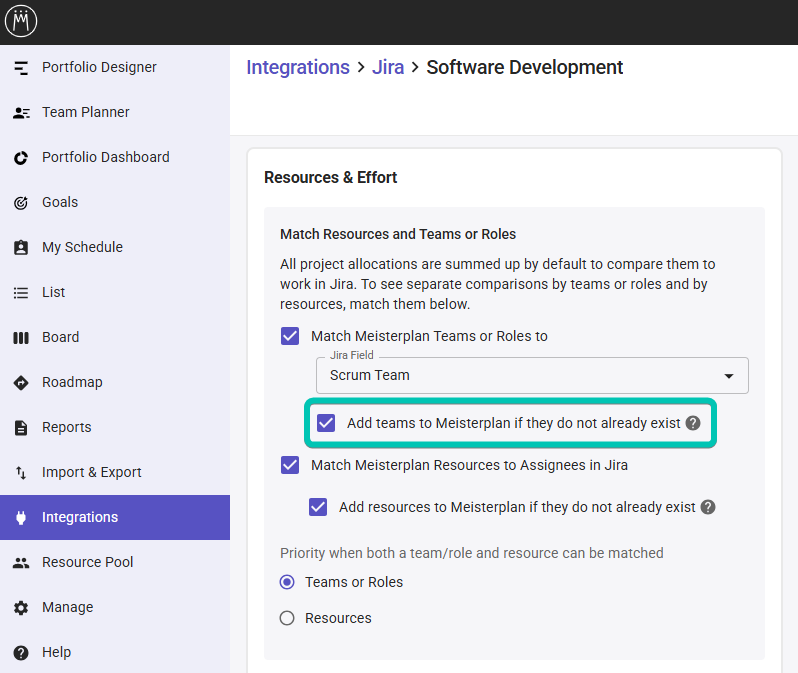The height and width of the screenshot is (673, 798).
Task: Click the Portfolio Dashboard chart icon
Action: point(21,158)
